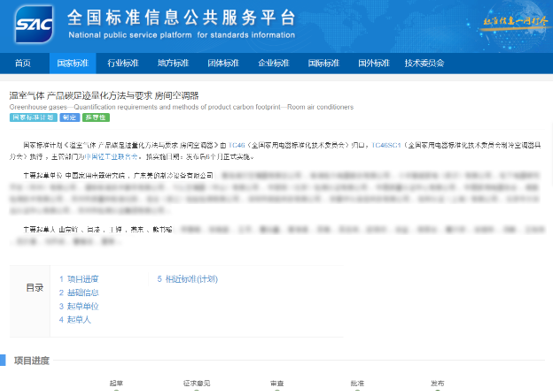The image size is (553, 391).
Task: Select 国际标准 navigation item
Action: click(324, 63)
